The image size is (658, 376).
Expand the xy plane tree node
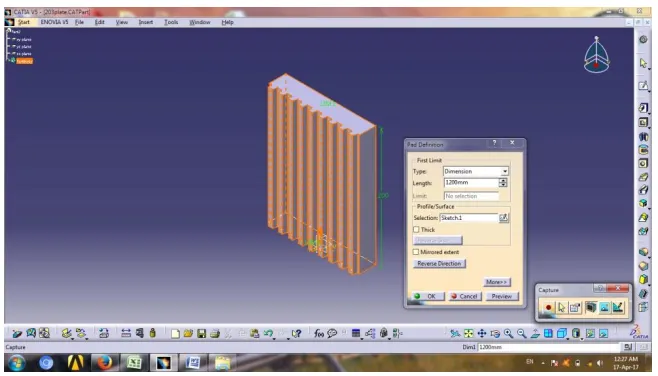pyautogui.click(x=8, y=39)
